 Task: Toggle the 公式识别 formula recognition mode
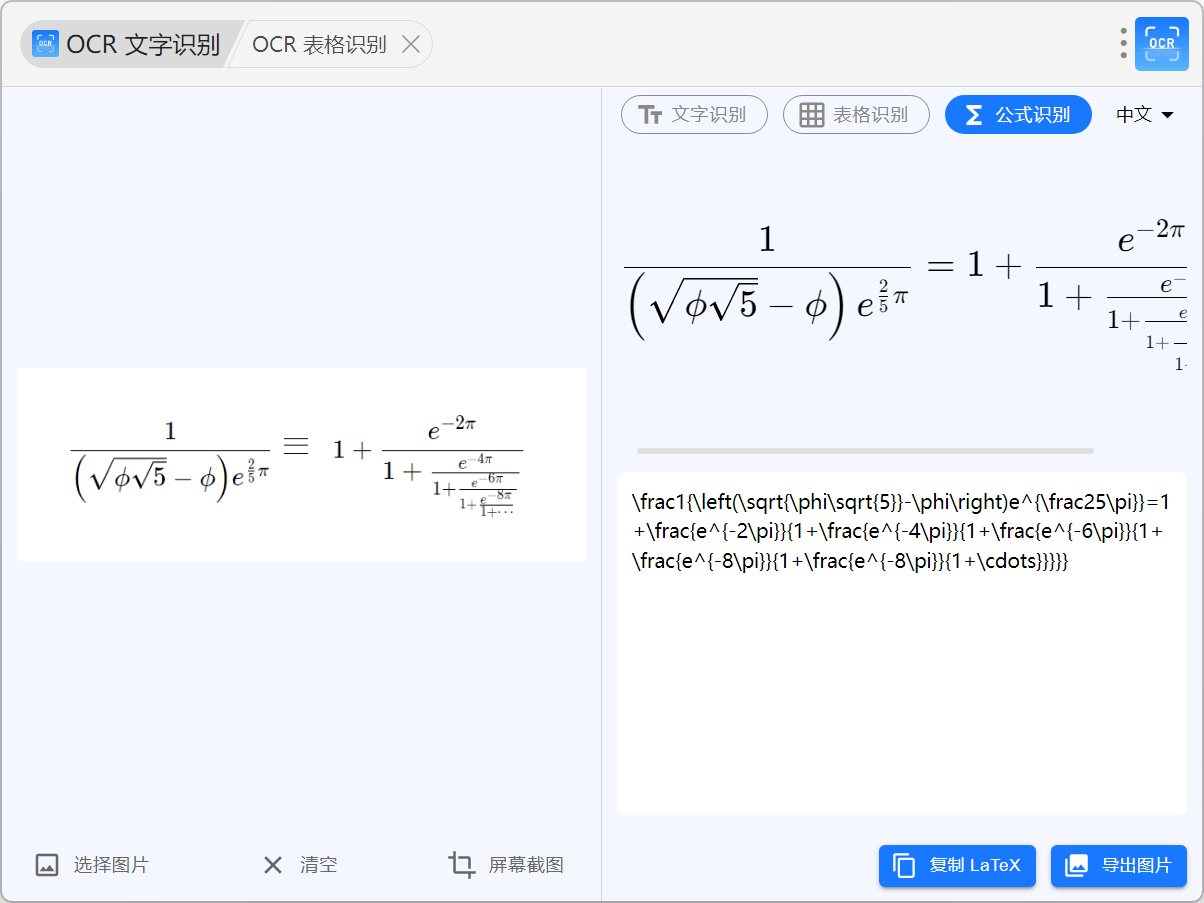(1017, 115)
